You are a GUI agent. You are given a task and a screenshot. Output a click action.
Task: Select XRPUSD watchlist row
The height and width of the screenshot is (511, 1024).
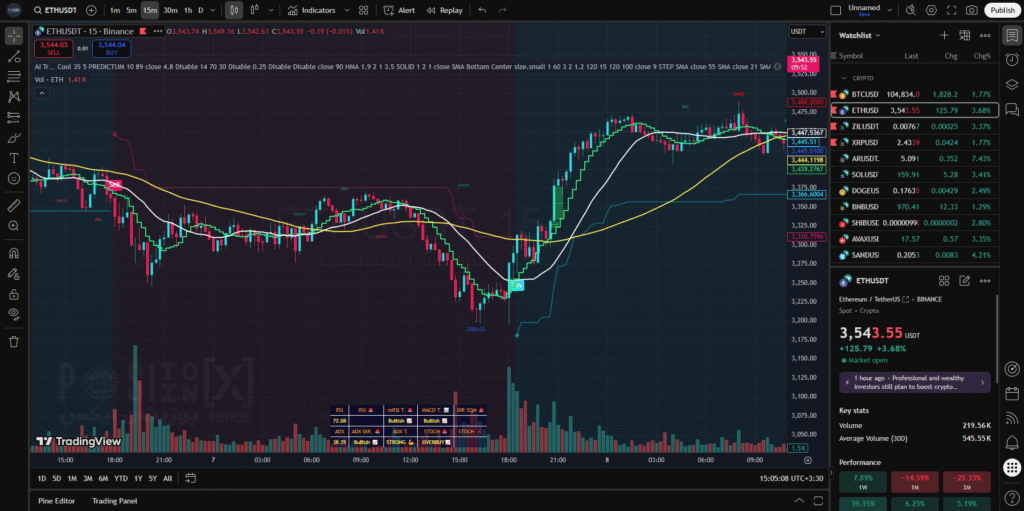click(914, 142)
